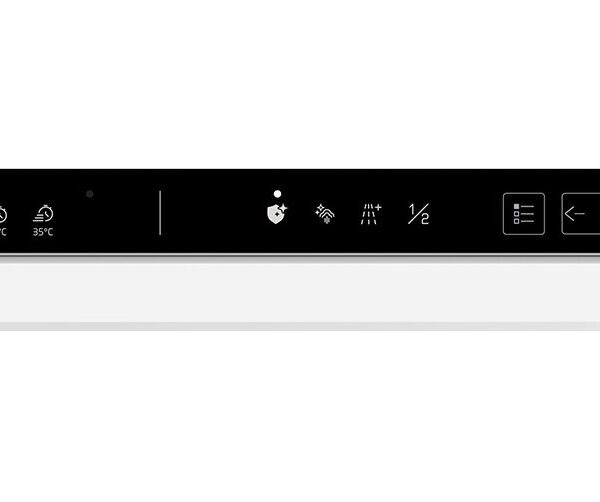This screenshot has width=600, height=502.
Task: Open the programme list menu button
Action: coord(523,214)
